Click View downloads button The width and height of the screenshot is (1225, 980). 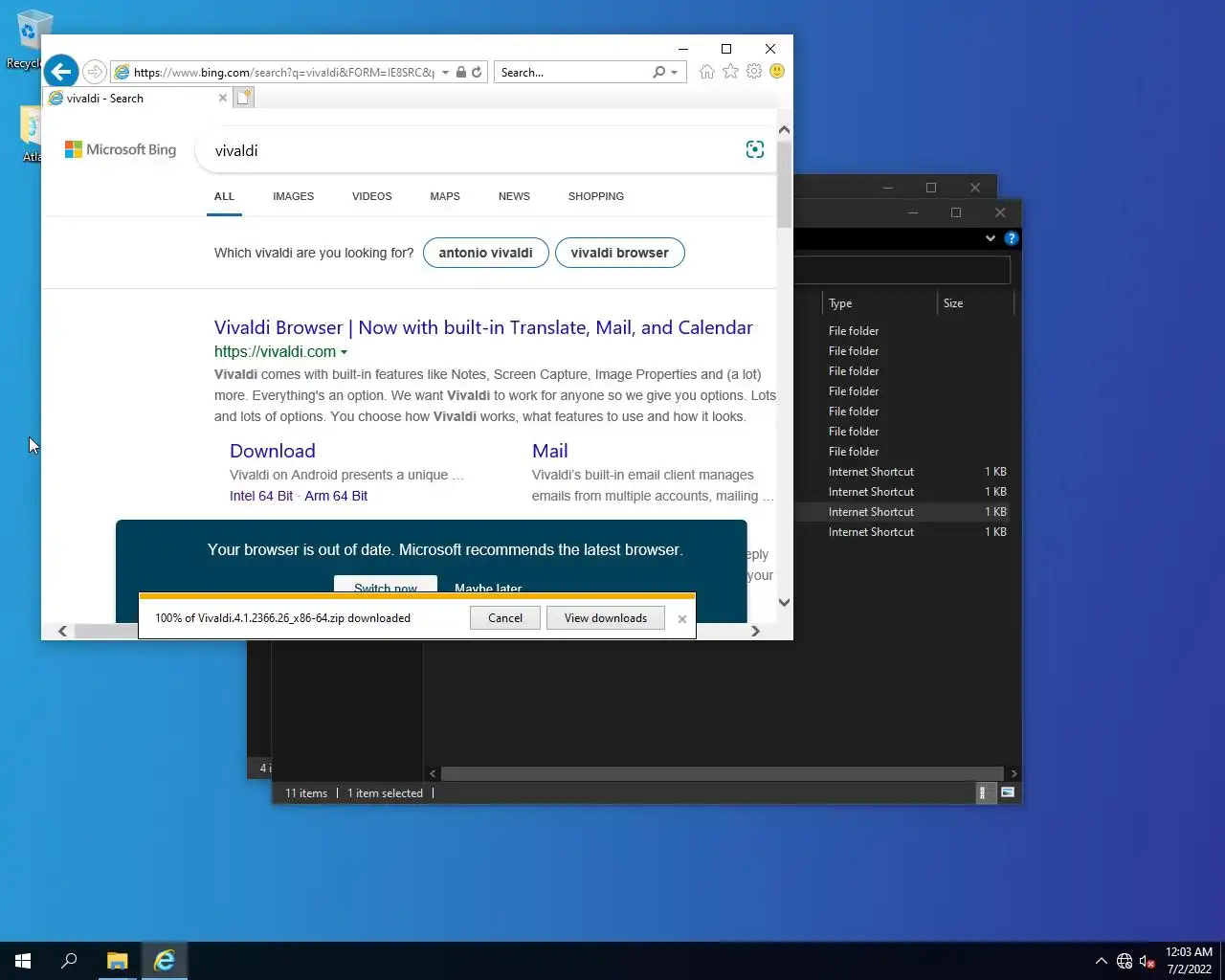[x=606, y=618]
